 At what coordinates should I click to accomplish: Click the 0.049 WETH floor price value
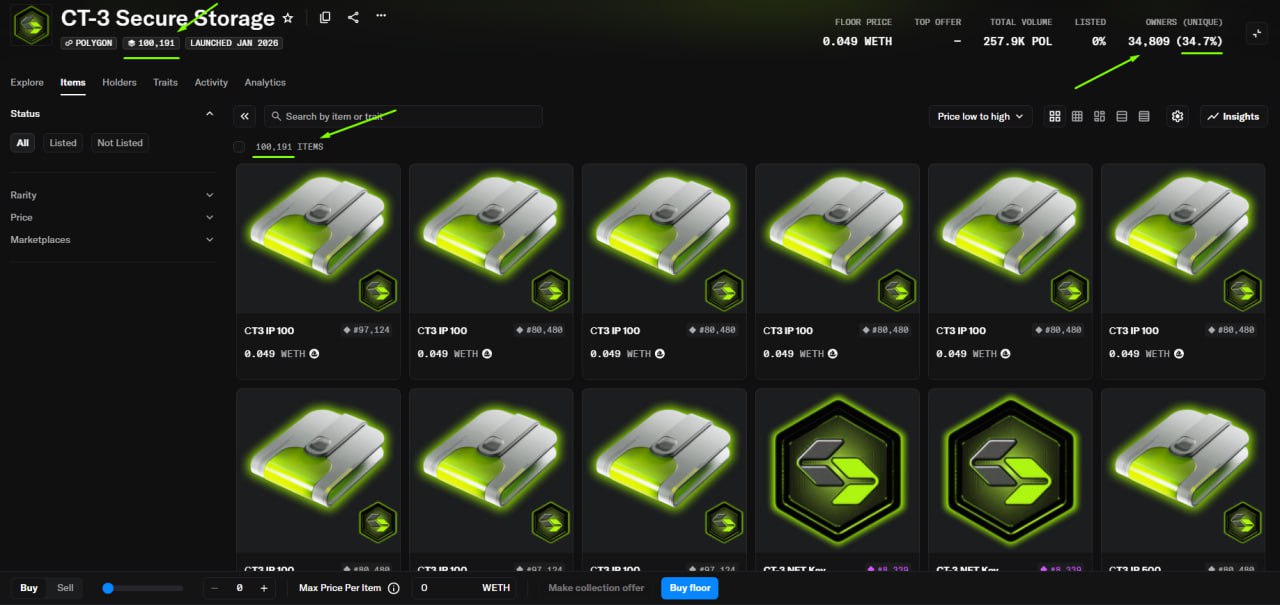tap(857, 41)
